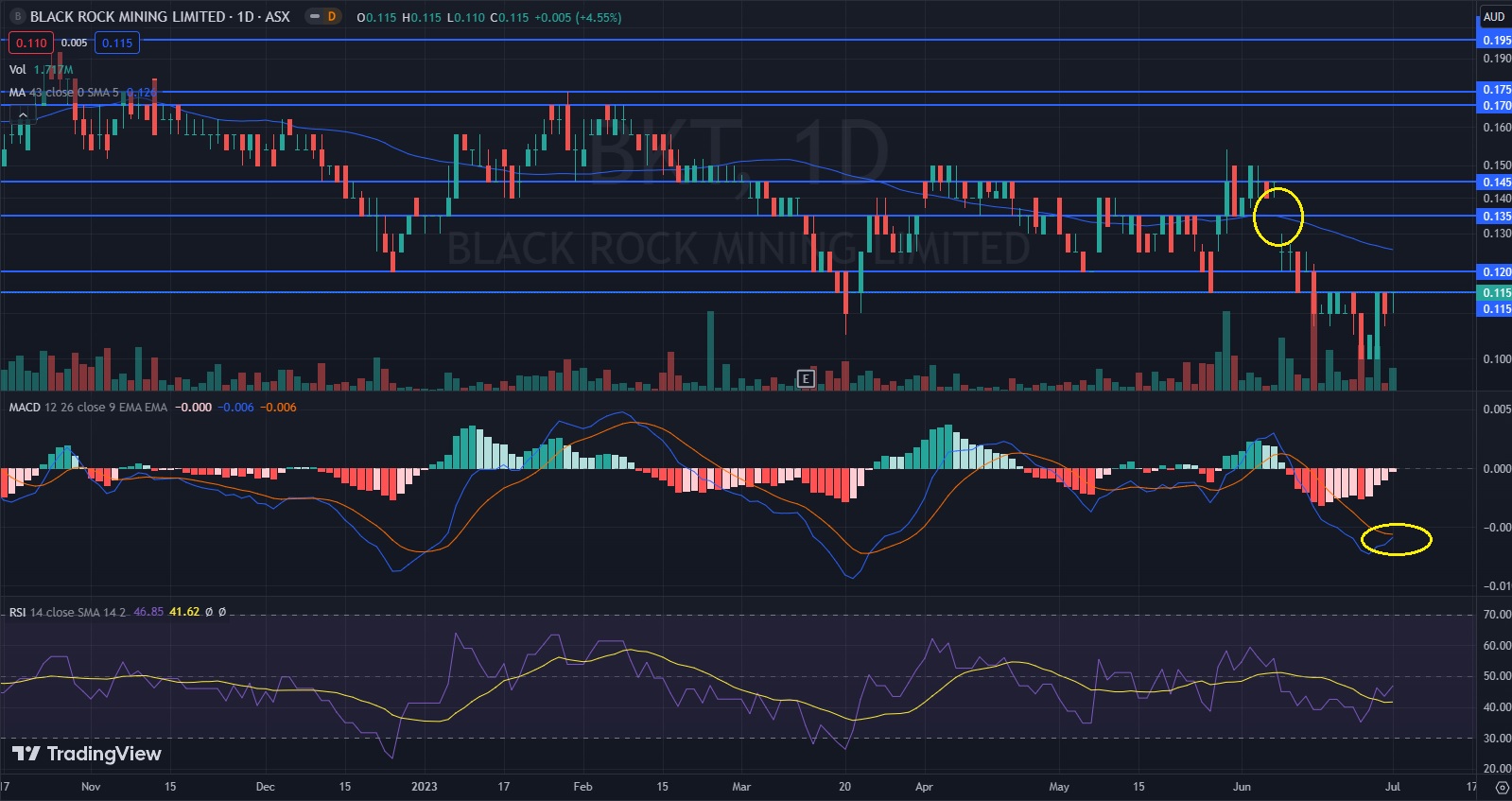The image size is (1512, 801).
Task: Select the 0.005 spread value
Action: 74,43
